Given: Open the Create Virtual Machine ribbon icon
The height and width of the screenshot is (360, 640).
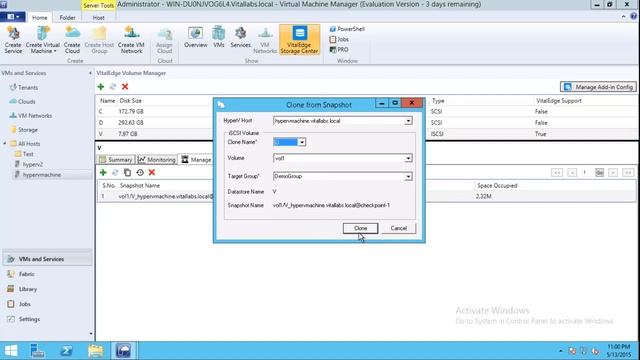Looking at the screenshot, I should (42, 40).
